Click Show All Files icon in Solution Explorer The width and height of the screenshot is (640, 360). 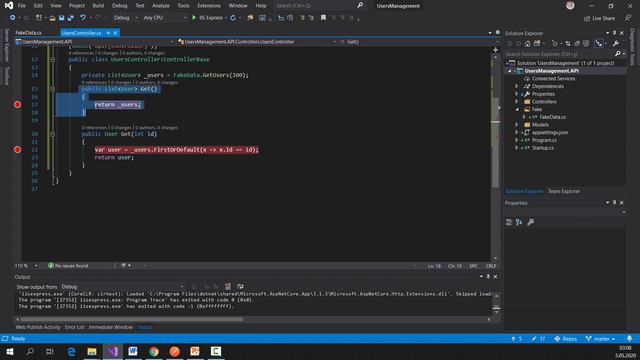pyautogui.click(x=586, y=43)
